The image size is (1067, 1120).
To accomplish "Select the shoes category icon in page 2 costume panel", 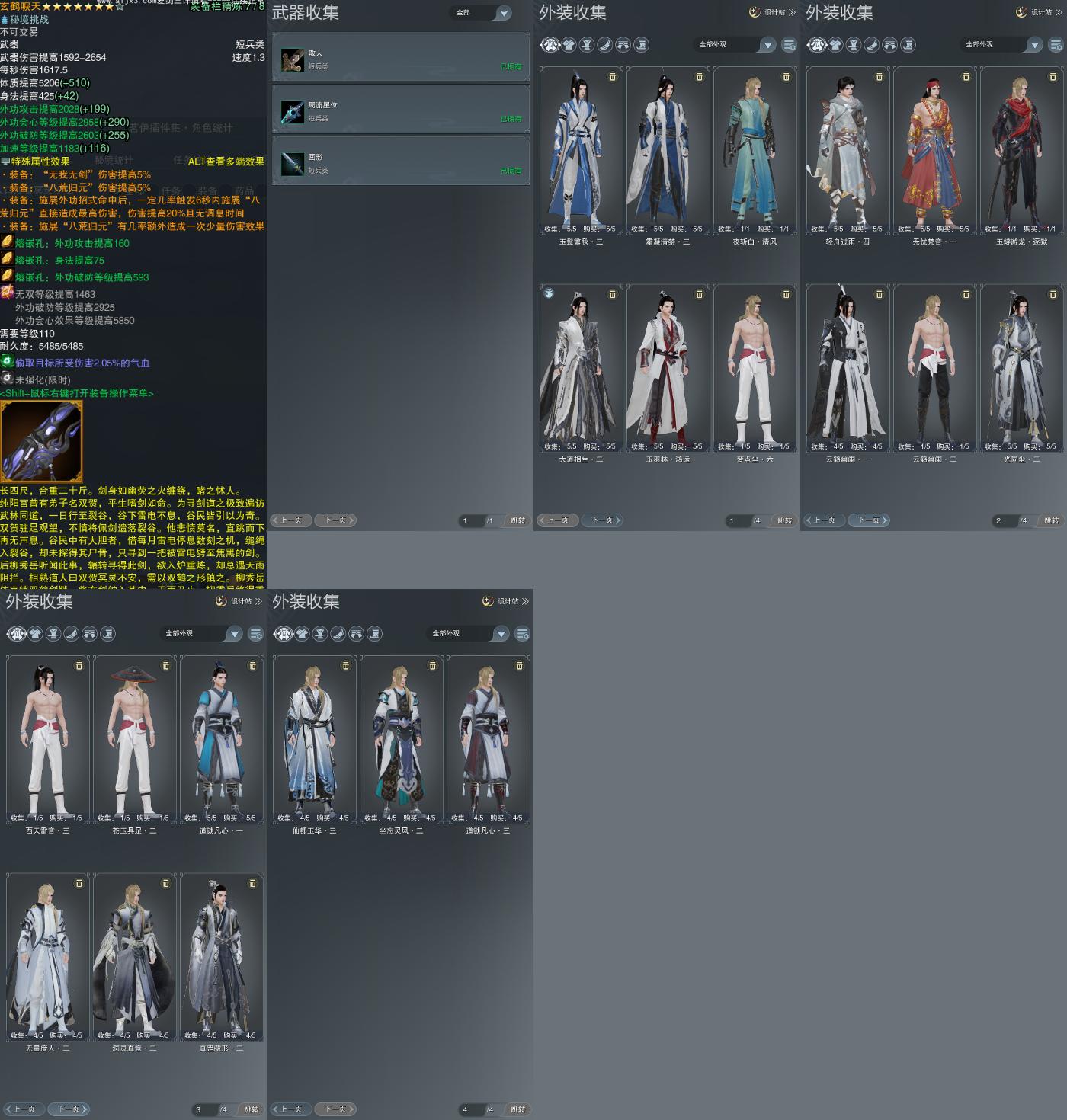I will point(908,45).
